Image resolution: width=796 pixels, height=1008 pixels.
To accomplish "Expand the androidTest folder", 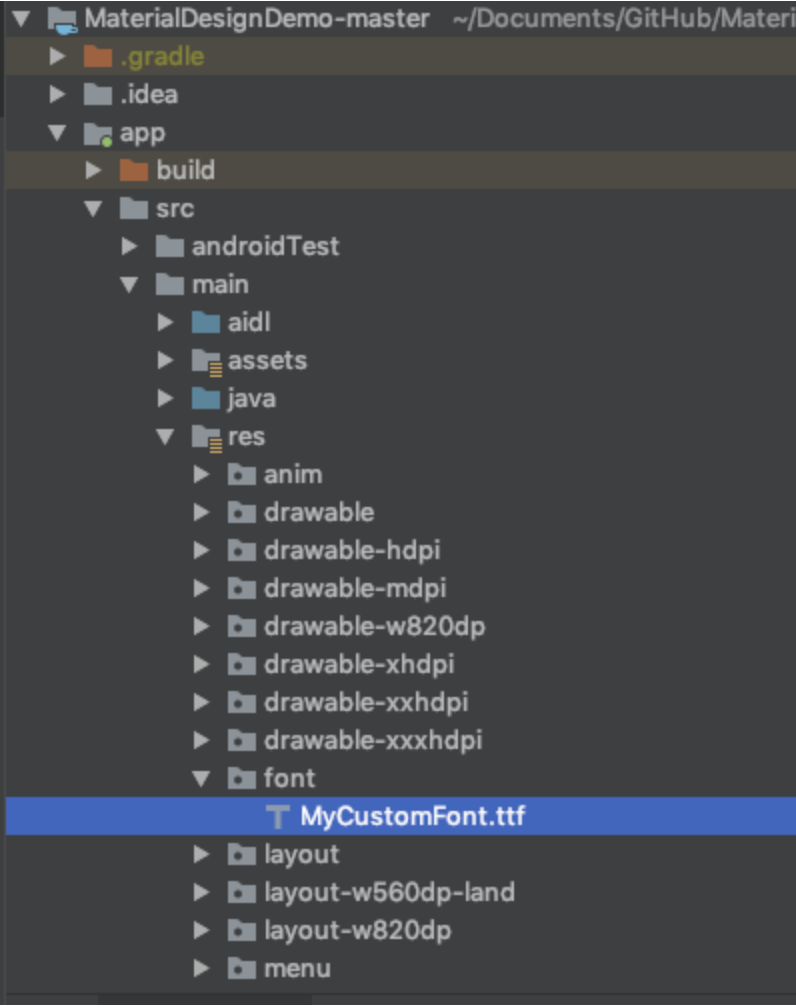I will pos(128,246).
